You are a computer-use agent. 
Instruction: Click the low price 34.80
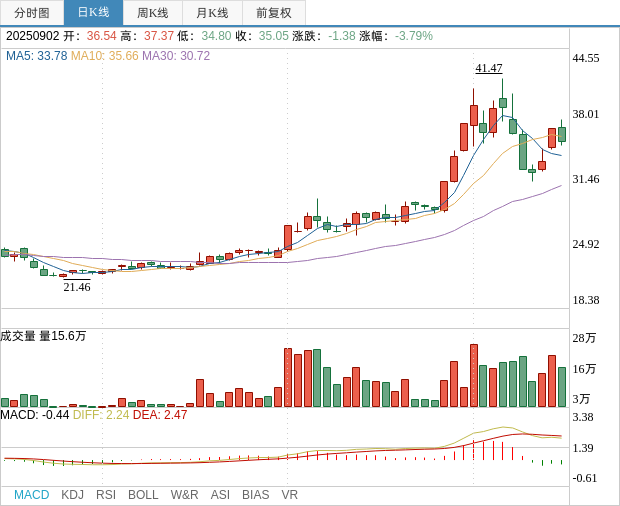tap(216, 36)
